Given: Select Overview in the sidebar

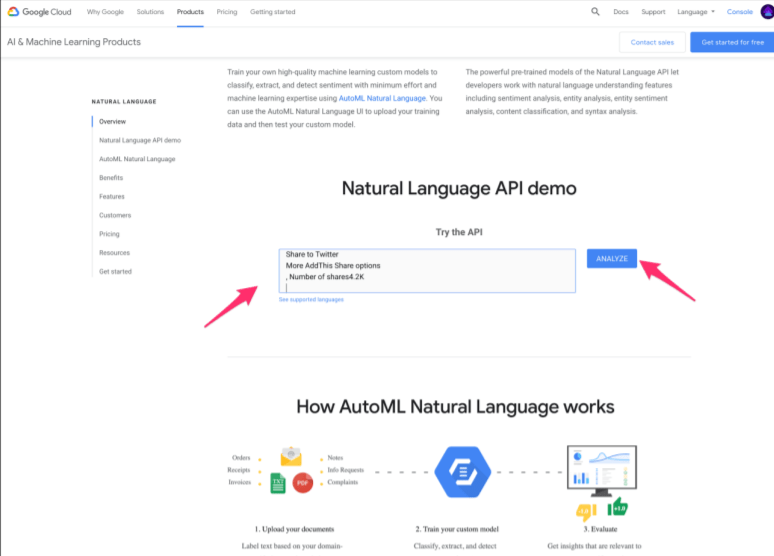Looking at the screenshot, I should tap(113, 121).
